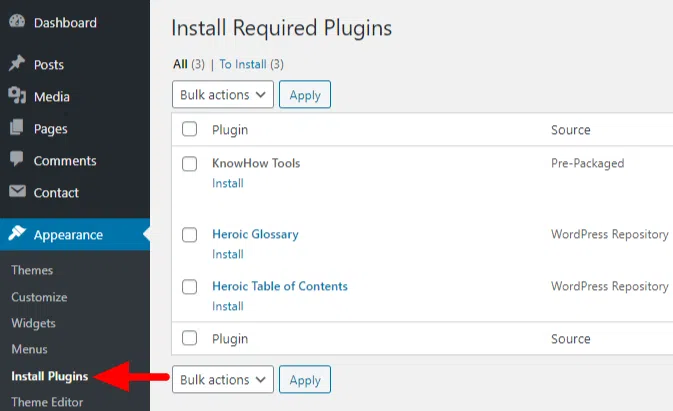
Task: Click the Contact envelope icon
Action: [17, 192]
